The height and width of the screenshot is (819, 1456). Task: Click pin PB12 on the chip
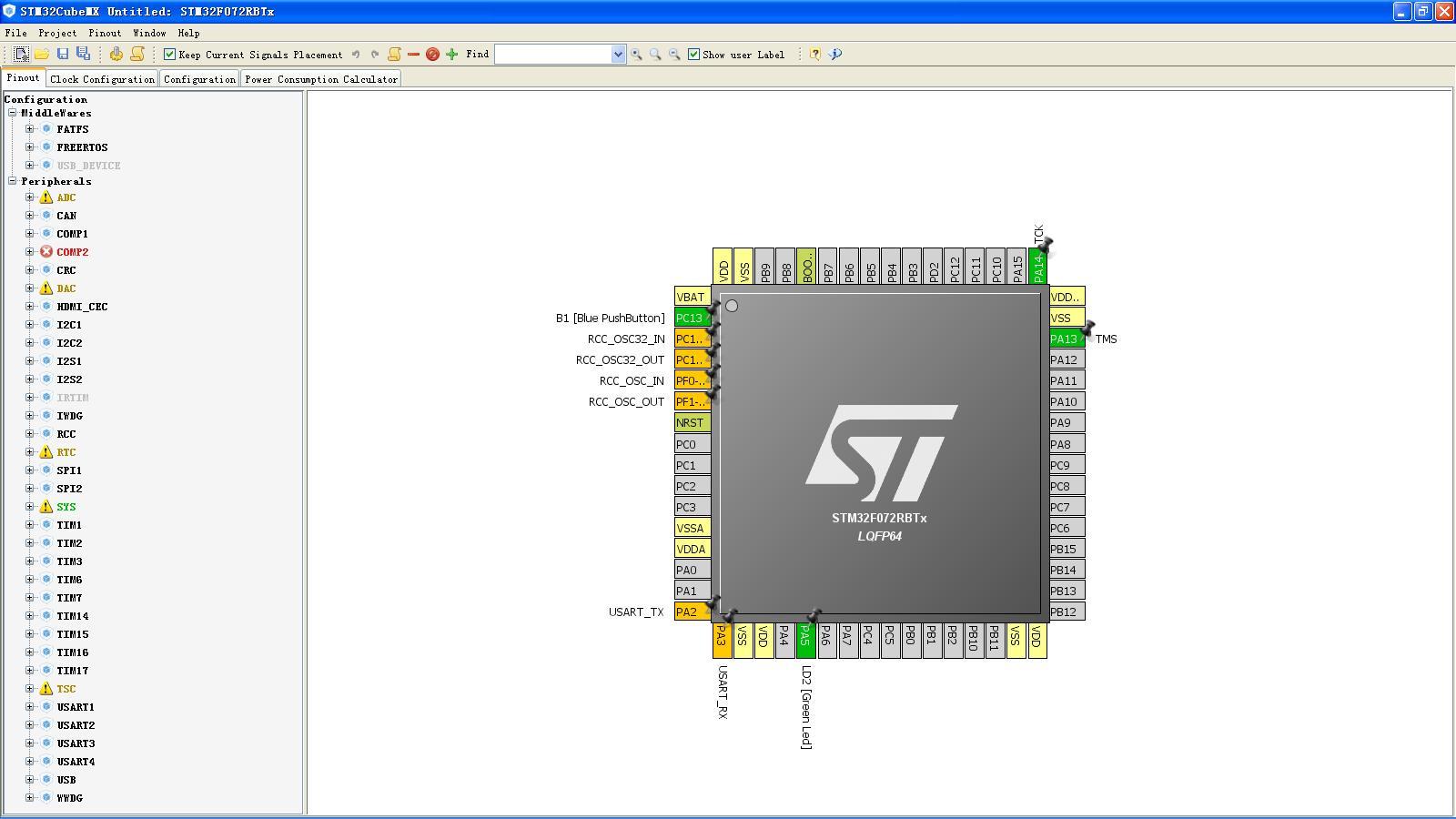[1067, 612]
